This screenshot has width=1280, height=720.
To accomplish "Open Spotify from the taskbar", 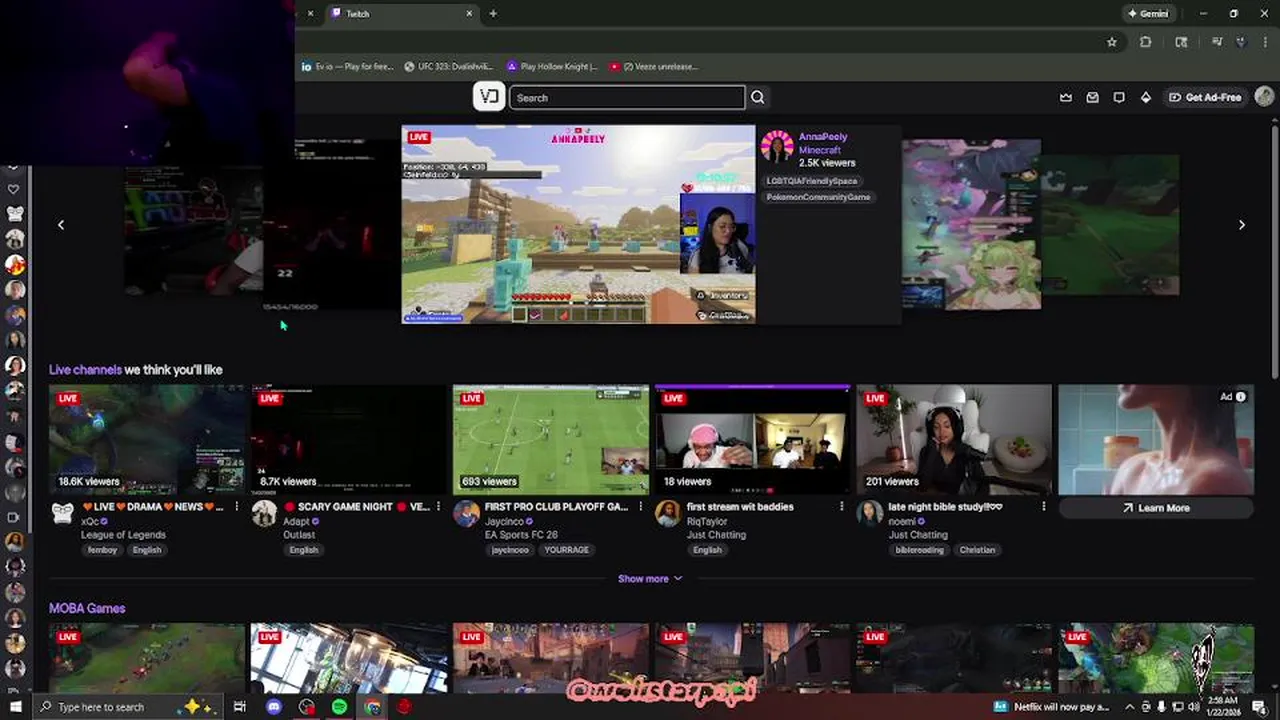I will click(339, 707).
